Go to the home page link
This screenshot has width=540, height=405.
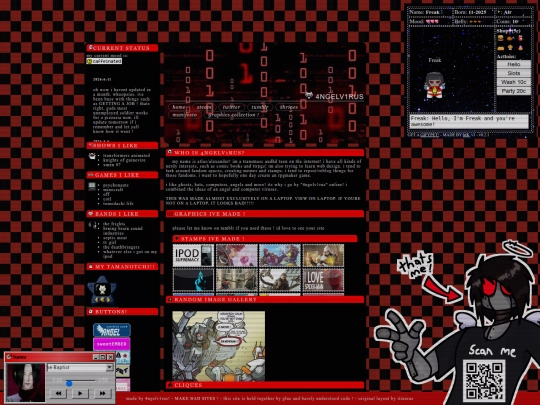(179, 107)
